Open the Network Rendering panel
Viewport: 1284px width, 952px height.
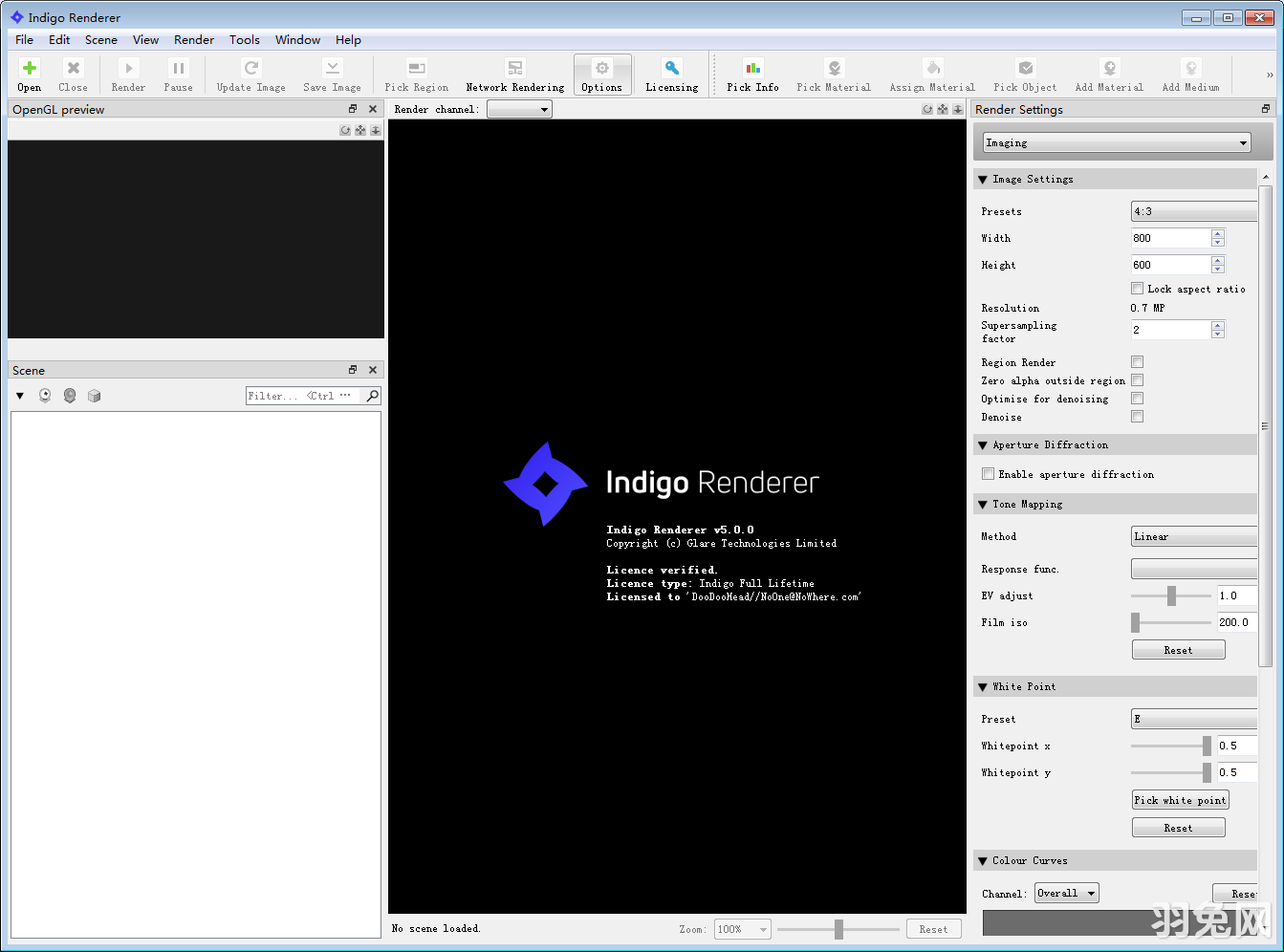[x=514, y=75]
